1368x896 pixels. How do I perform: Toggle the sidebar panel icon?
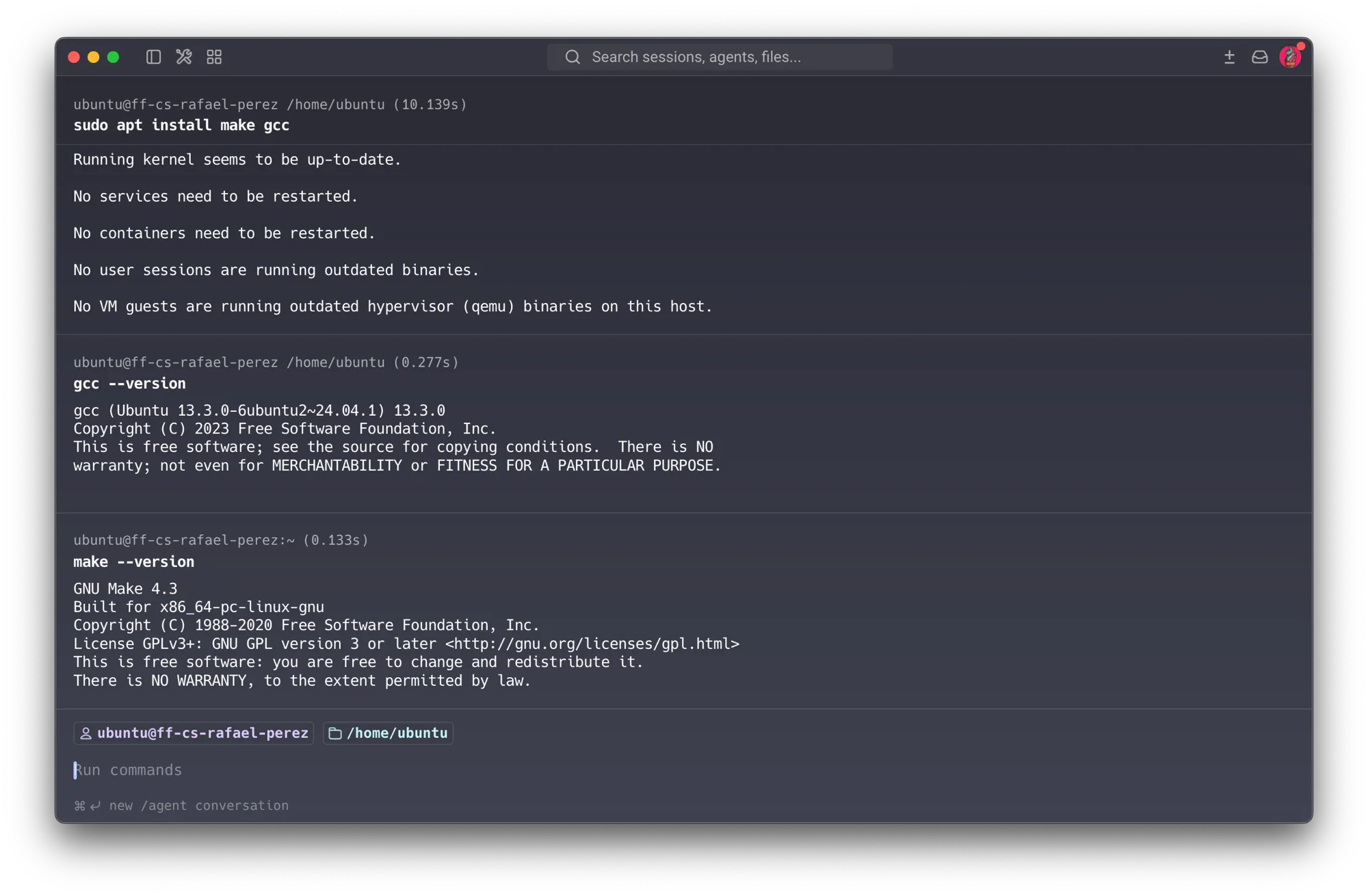tap(153, 57)
